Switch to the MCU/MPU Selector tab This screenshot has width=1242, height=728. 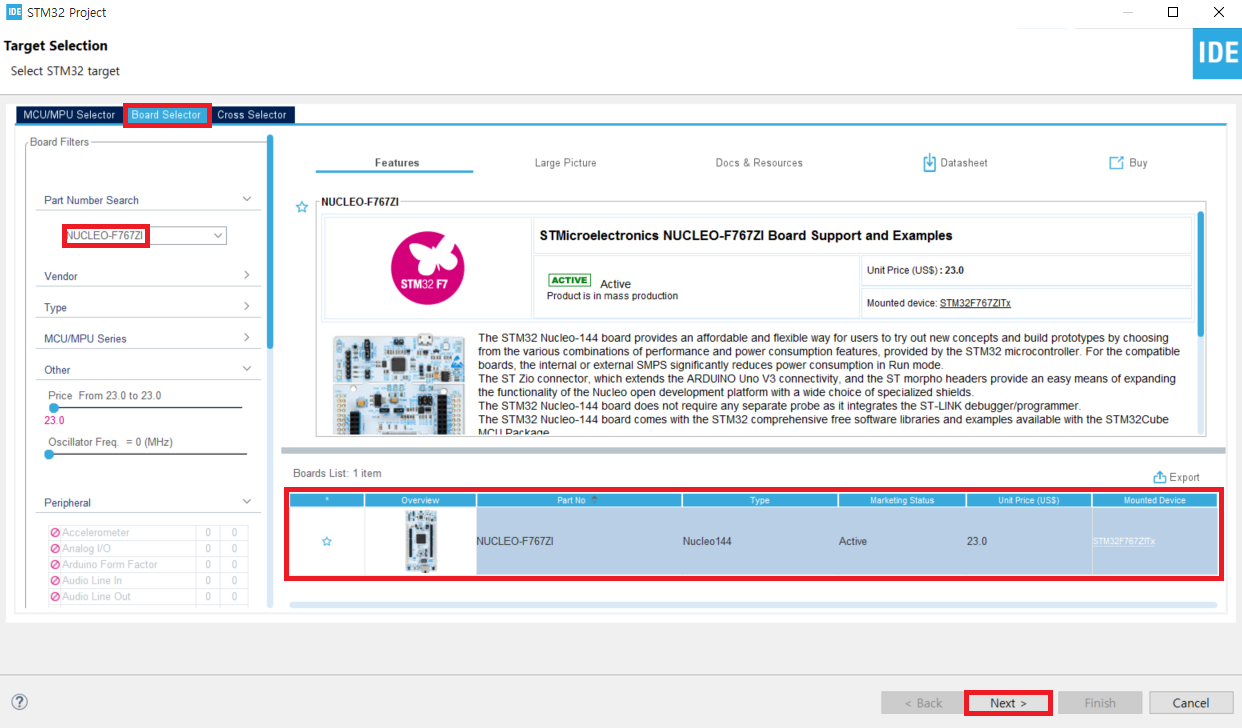click(70, 115)
